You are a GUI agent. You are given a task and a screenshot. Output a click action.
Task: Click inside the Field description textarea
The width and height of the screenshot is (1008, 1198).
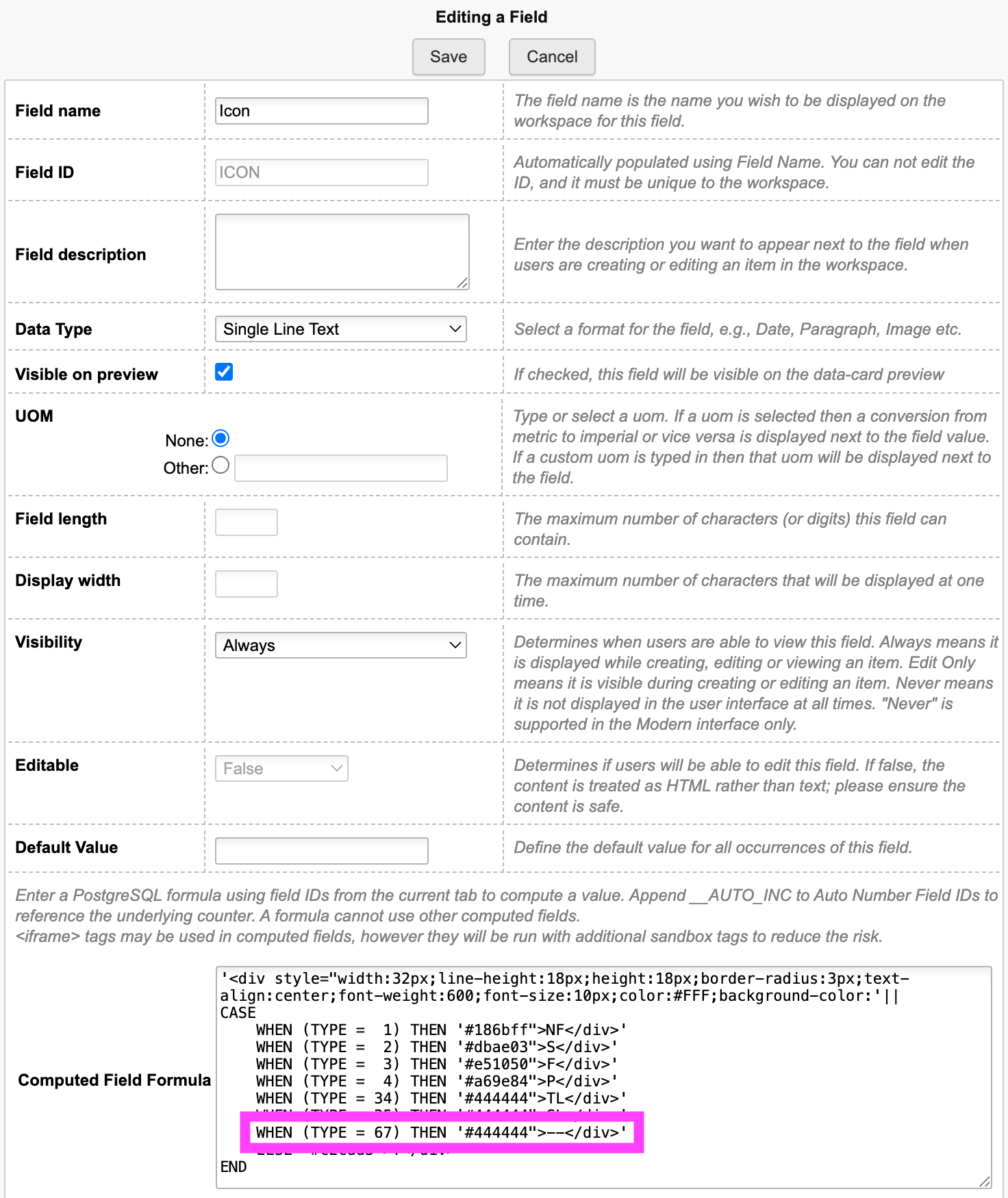click(x=342, y=252)
